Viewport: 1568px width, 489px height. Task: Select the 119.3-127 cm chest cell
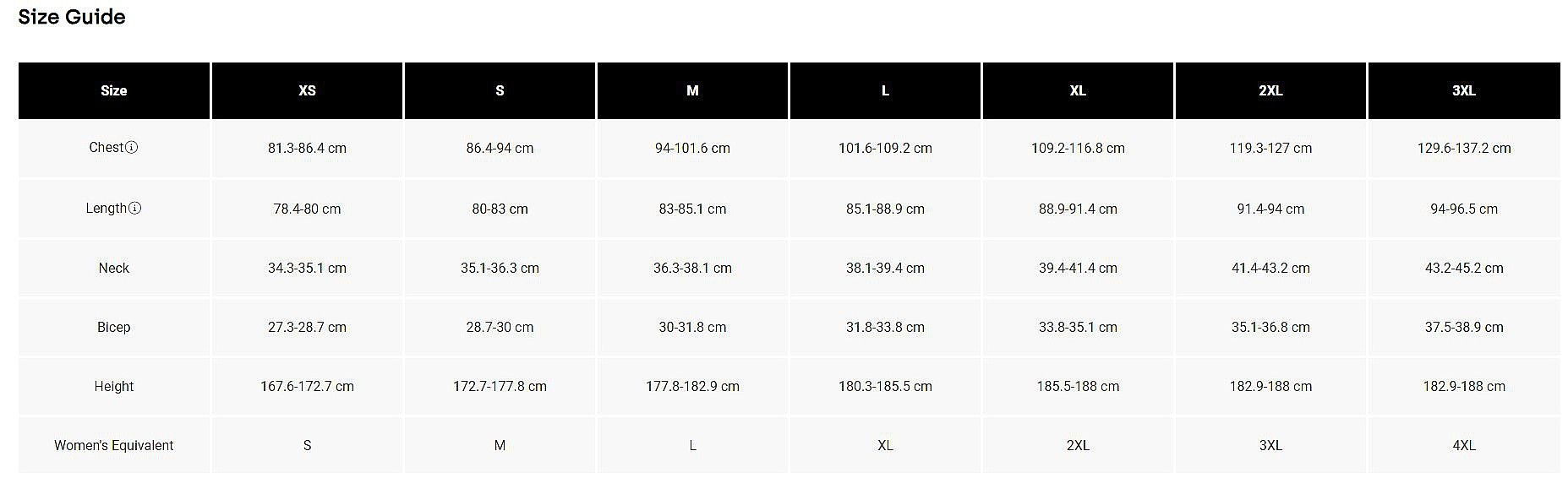[1270, 148]
